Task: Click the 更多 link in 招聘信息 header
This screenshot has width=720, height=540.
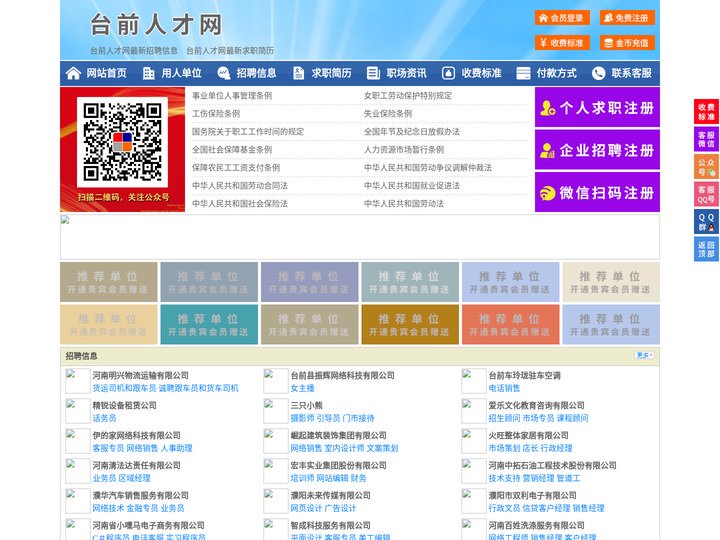Action: tap(644, 355)
